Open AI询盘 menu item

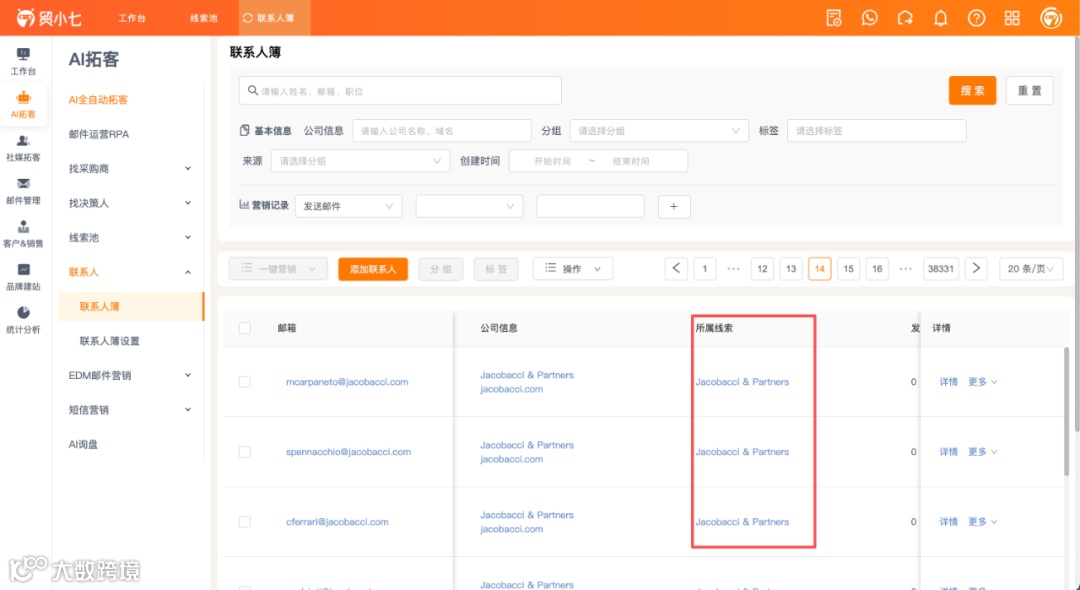83,445
